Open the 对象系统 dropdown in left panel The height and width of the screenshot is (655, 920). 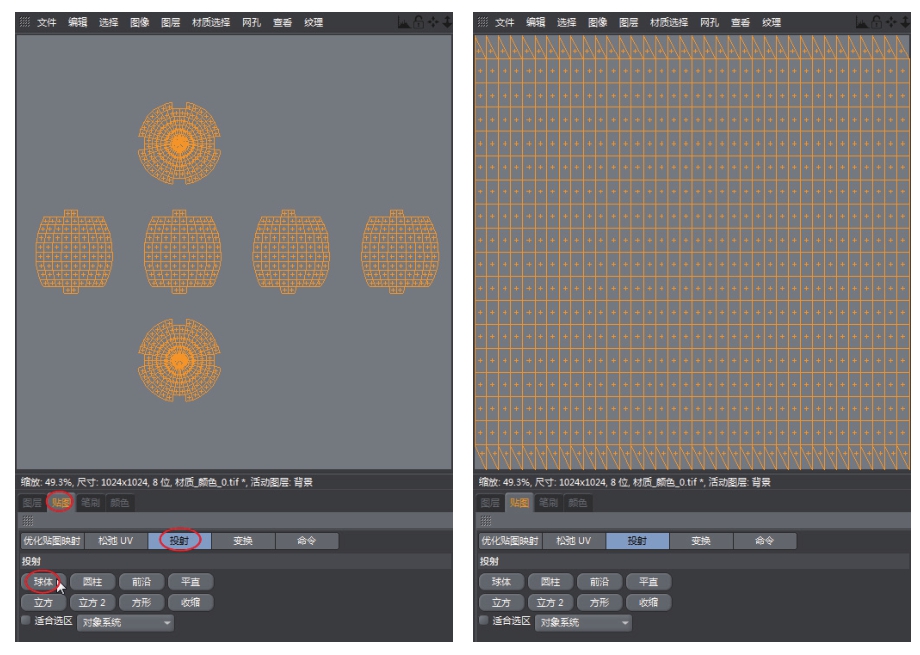[125, 623]
